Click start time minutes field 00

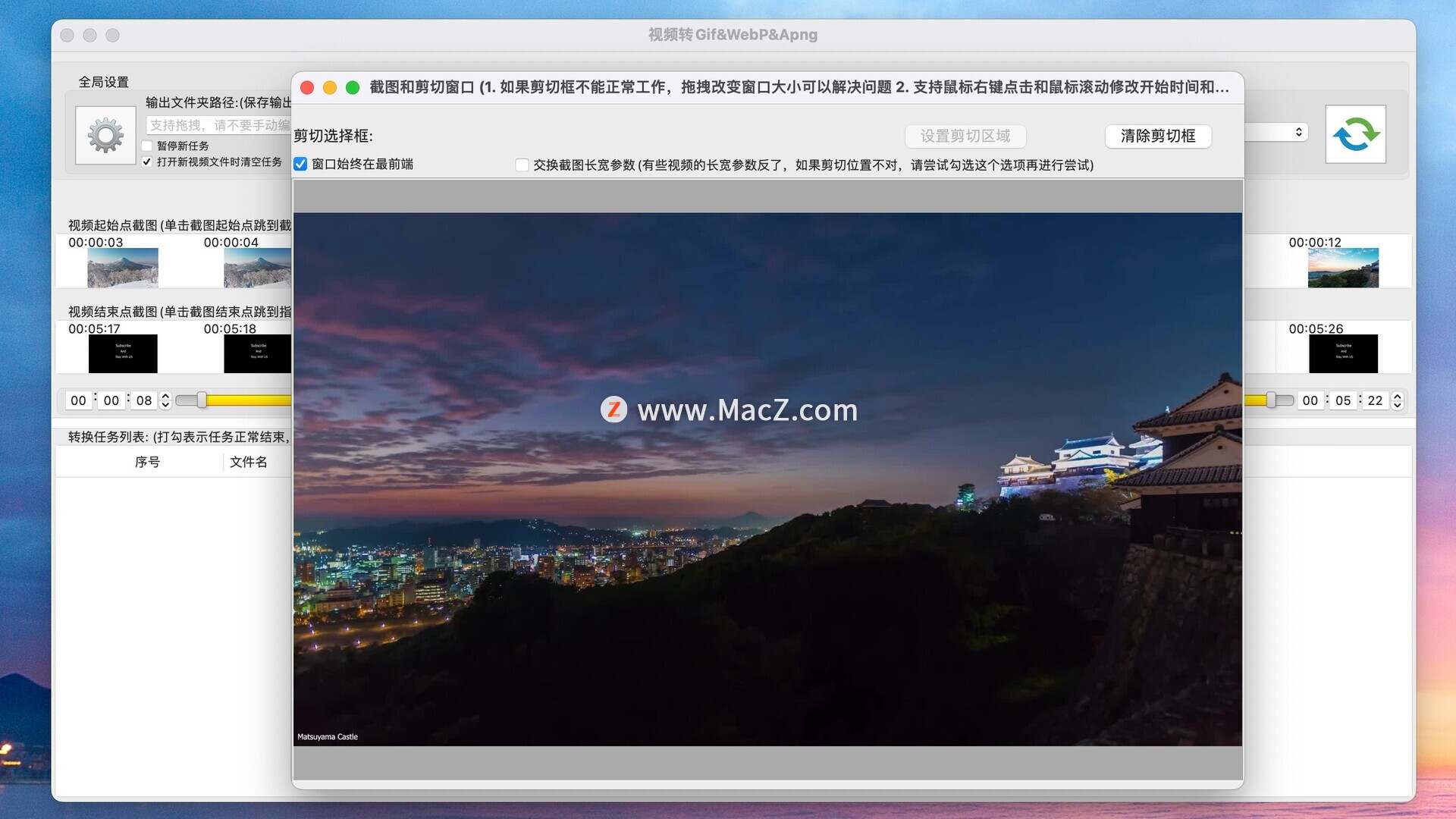111,400
